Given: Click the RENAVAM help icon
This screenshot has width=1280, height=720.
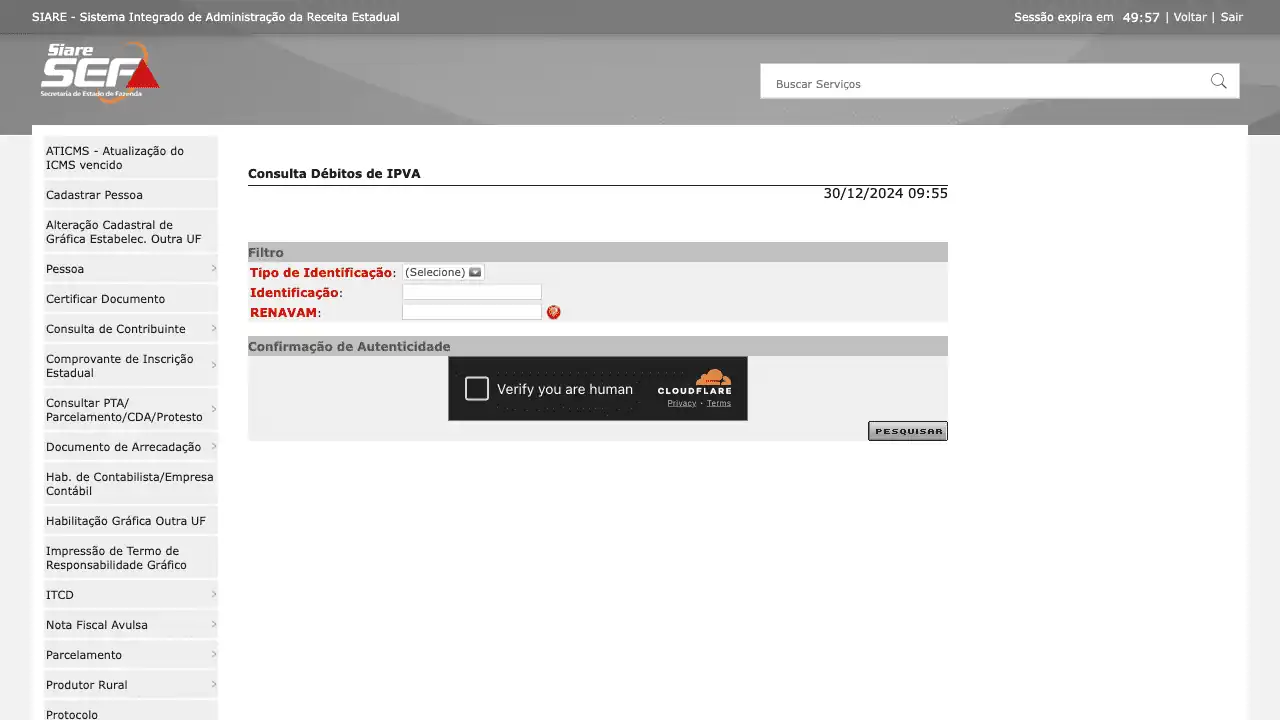Looking at the screenshot, I should (x=554, y=312).
